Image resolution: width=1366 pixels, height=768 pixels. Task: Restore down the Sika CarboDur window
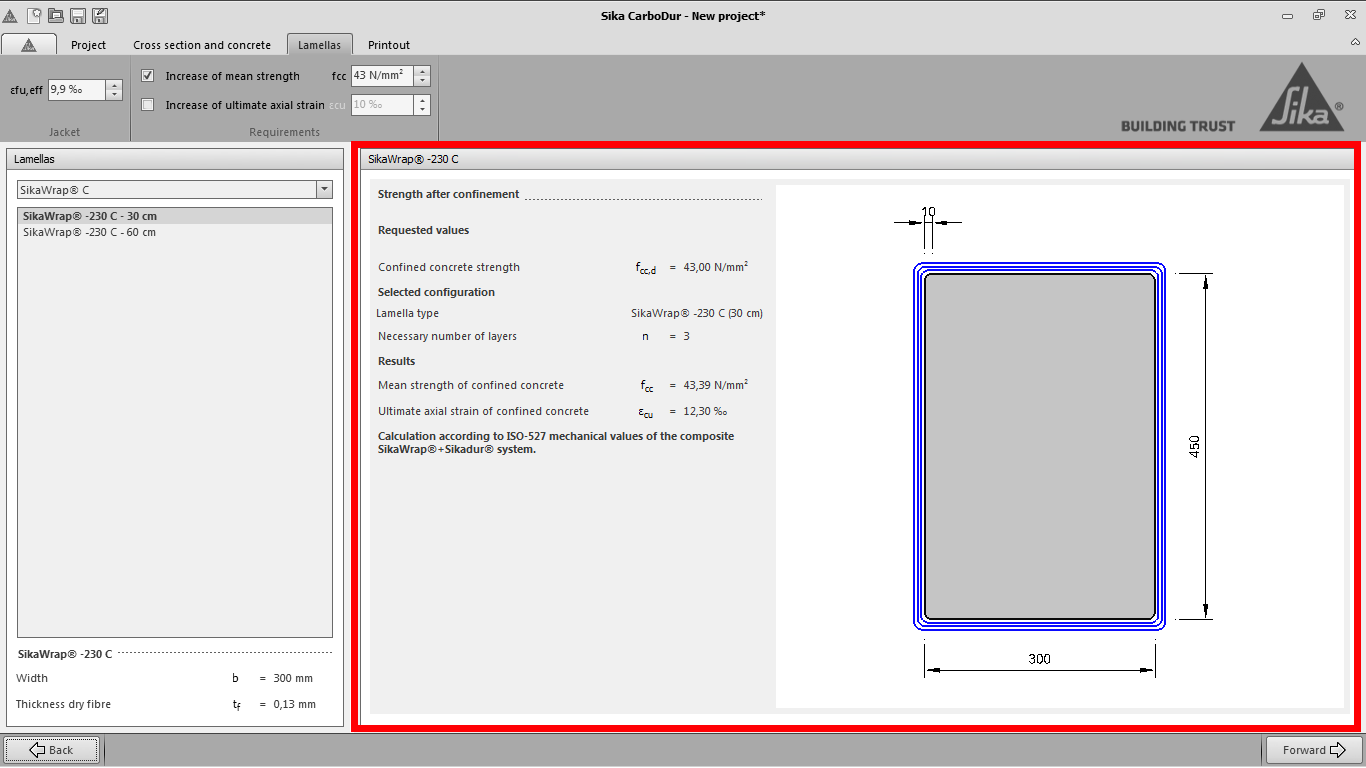(1319, 15)
